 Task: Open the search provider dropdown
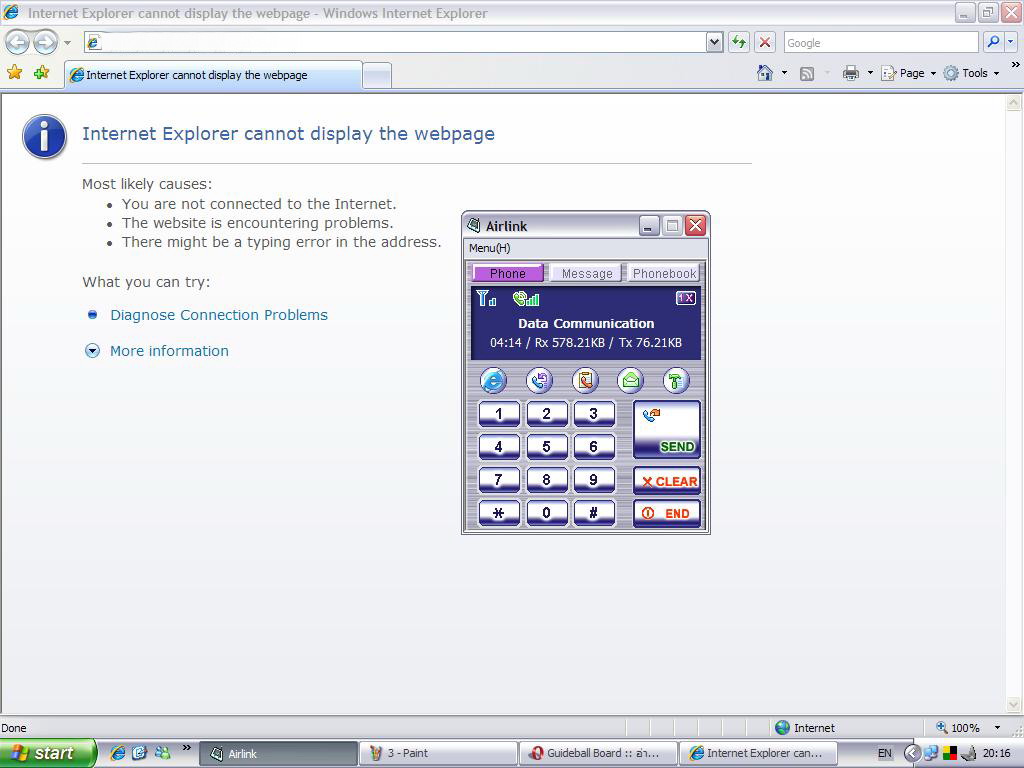(1011, 42)
